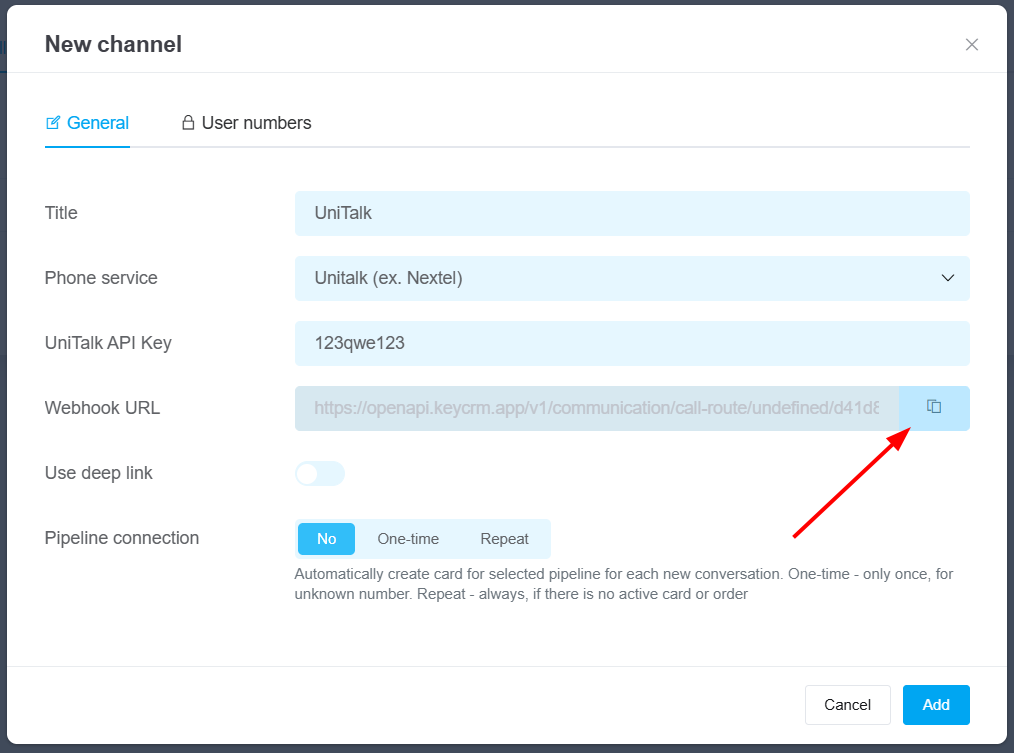Click Add to create the channel

pos(936,705)
